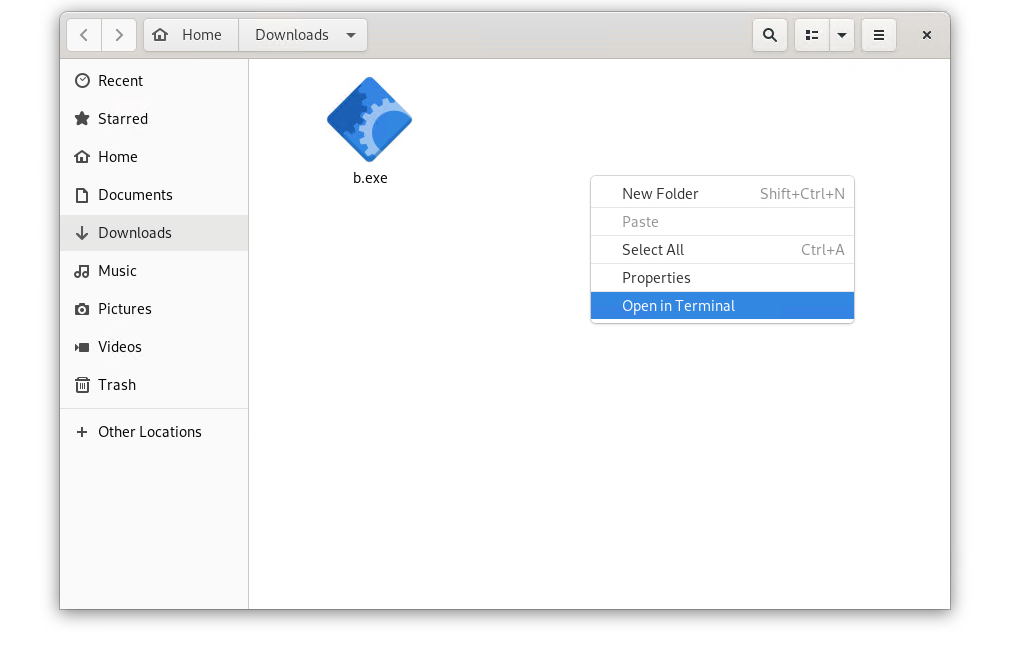Click the Home icon in path bar

(160, 35)
